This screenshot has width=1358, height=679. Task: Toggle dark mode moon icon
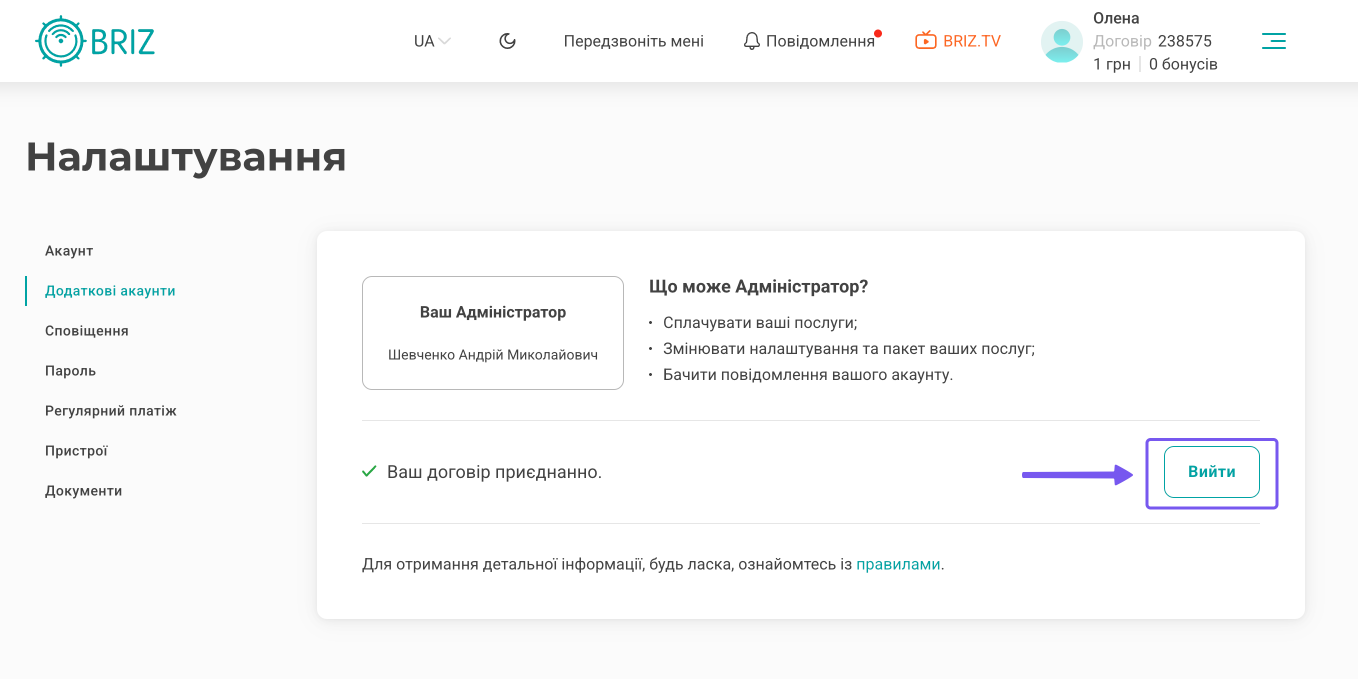[x=508, y=41]
